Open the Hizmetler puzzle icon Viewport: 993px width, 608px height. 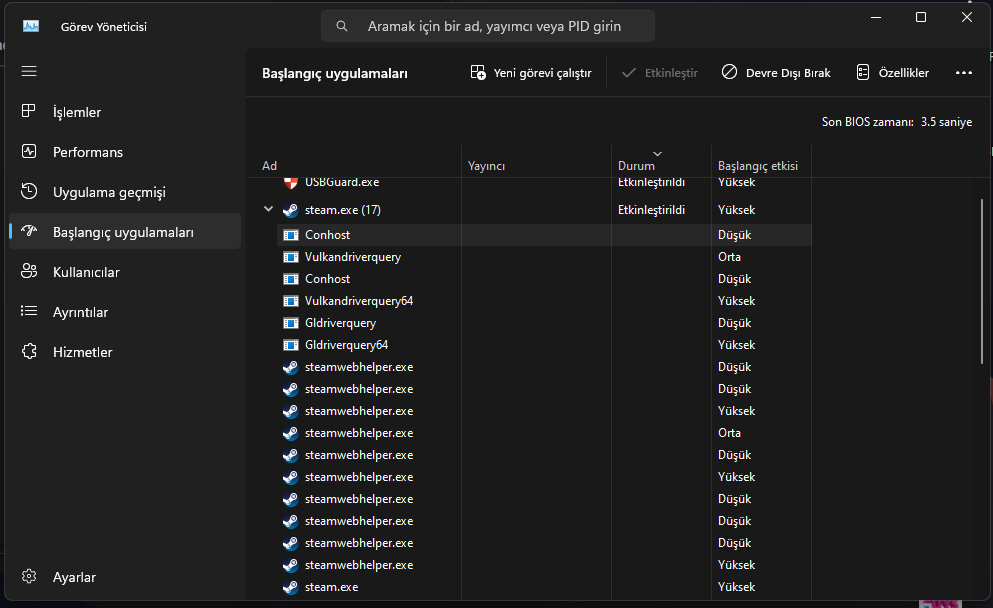tap(29, 352)
